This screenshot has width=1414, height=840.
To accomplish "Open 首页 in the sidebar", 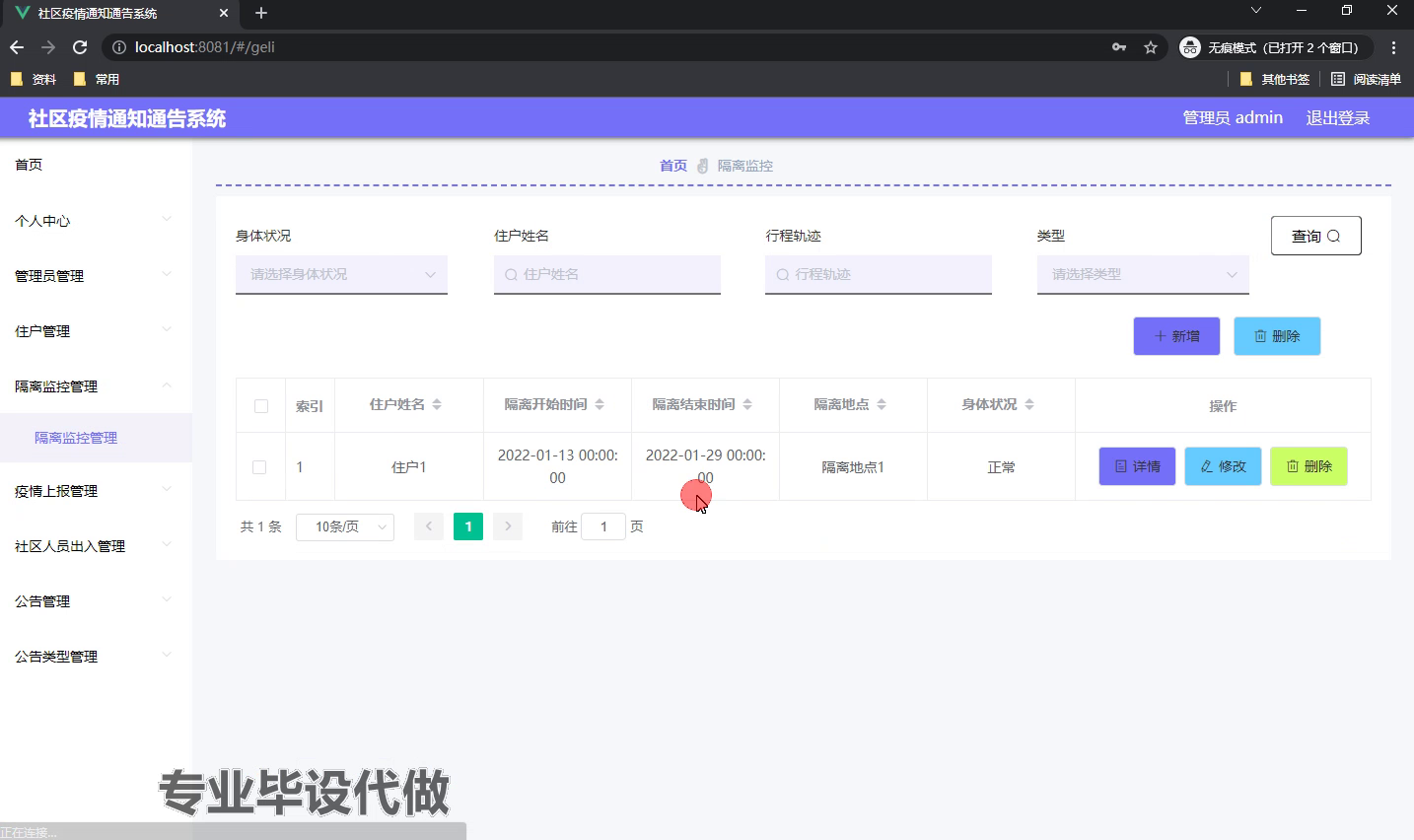I will [96, 165].
